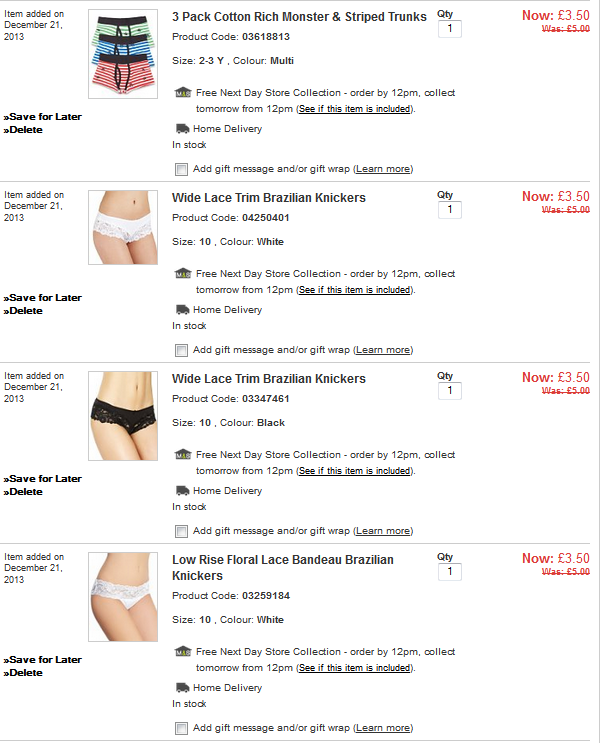Open Learn more link under Striped Trunks
605x743 pixels.
coord(383,169)
